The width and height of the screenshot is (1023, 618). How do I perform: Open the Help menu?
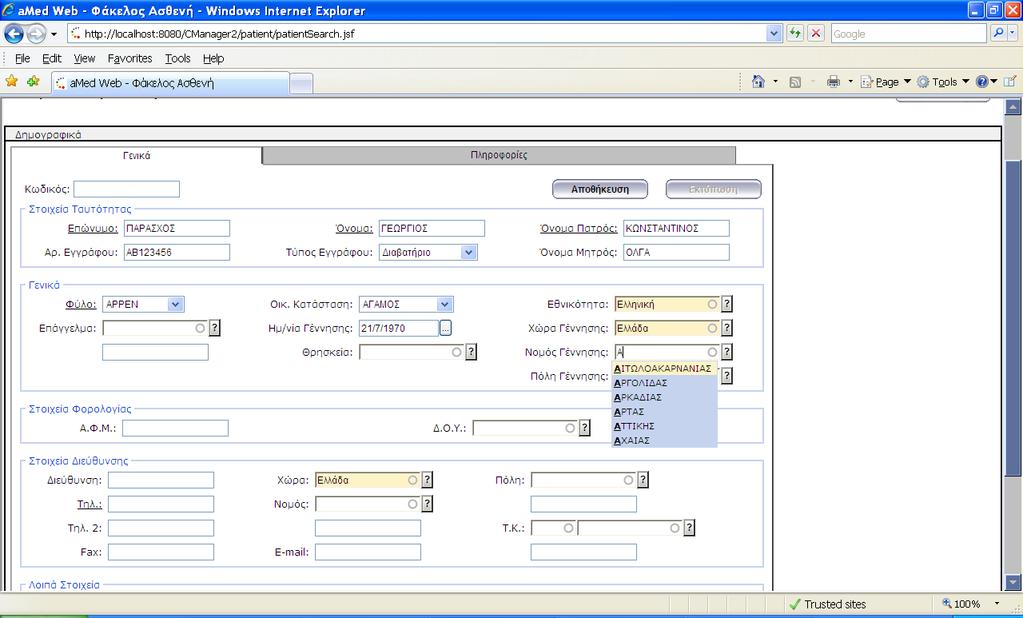coord(213,58)
